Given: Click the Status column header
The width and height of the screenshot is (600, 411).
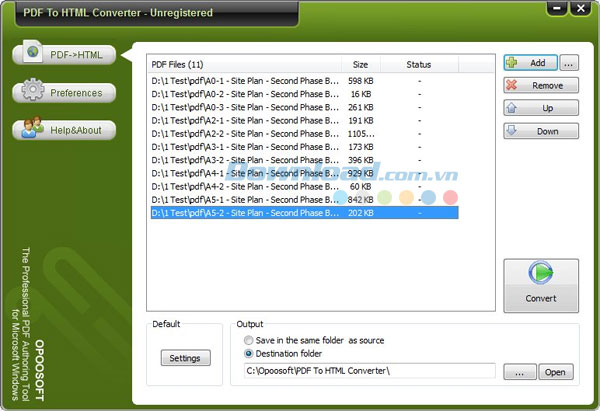Looking at the screenshot, I should [x=419, y=64].
